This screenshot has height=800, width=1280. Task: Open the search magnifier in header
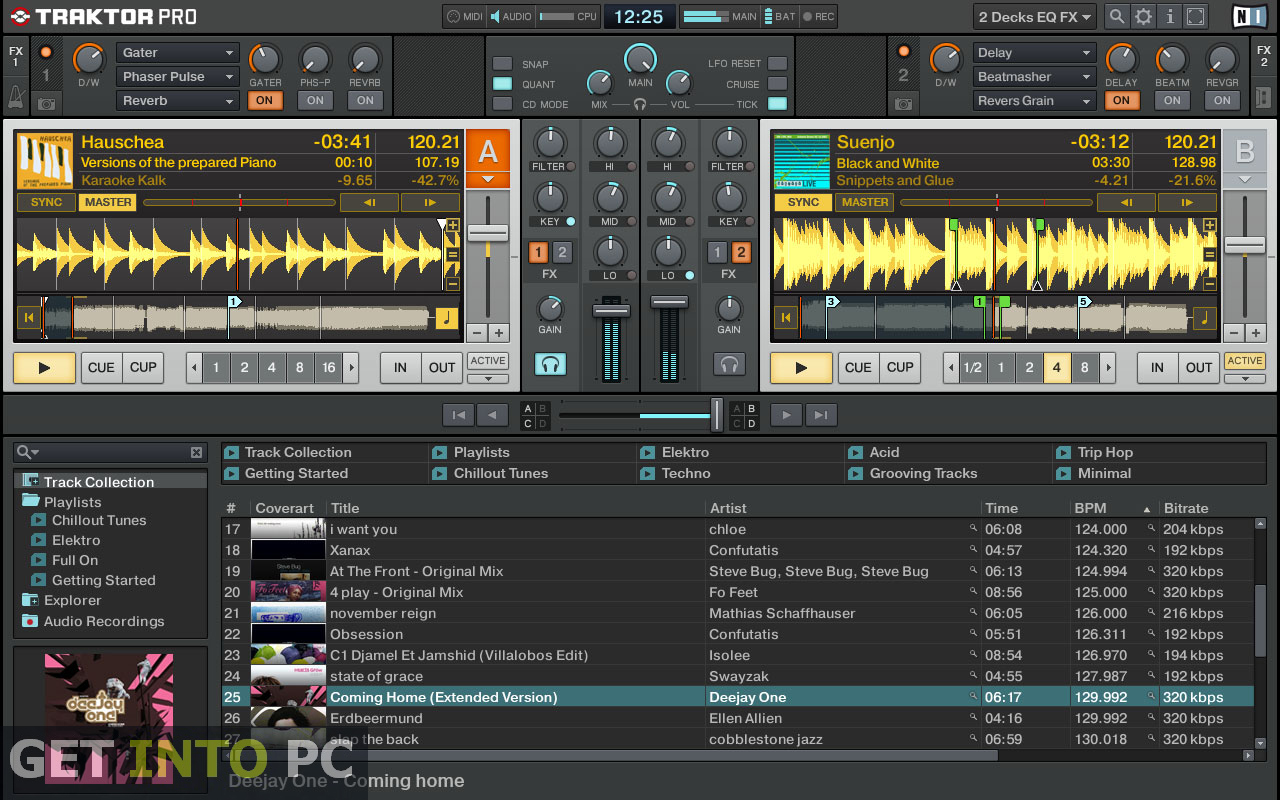click(1116, 16)
